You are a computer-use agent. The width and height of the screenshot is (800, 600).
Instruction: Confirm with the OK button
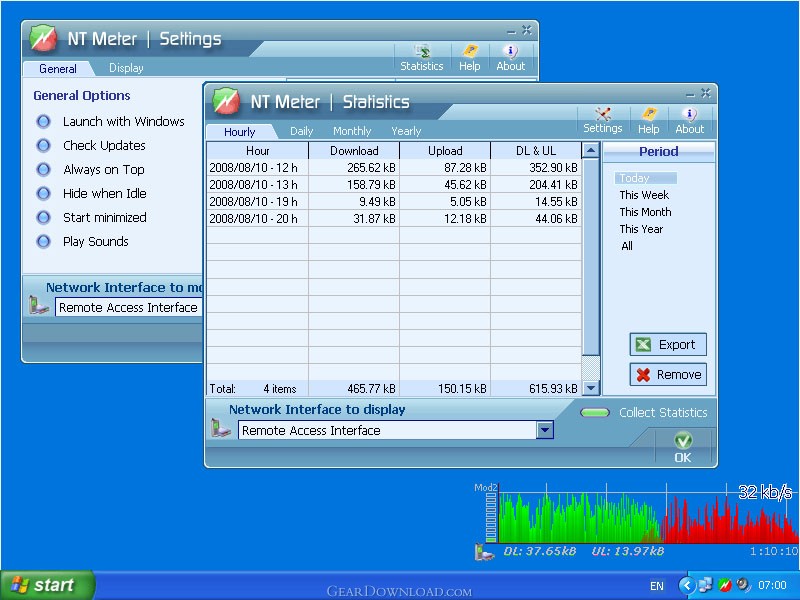tap(683, 447)
